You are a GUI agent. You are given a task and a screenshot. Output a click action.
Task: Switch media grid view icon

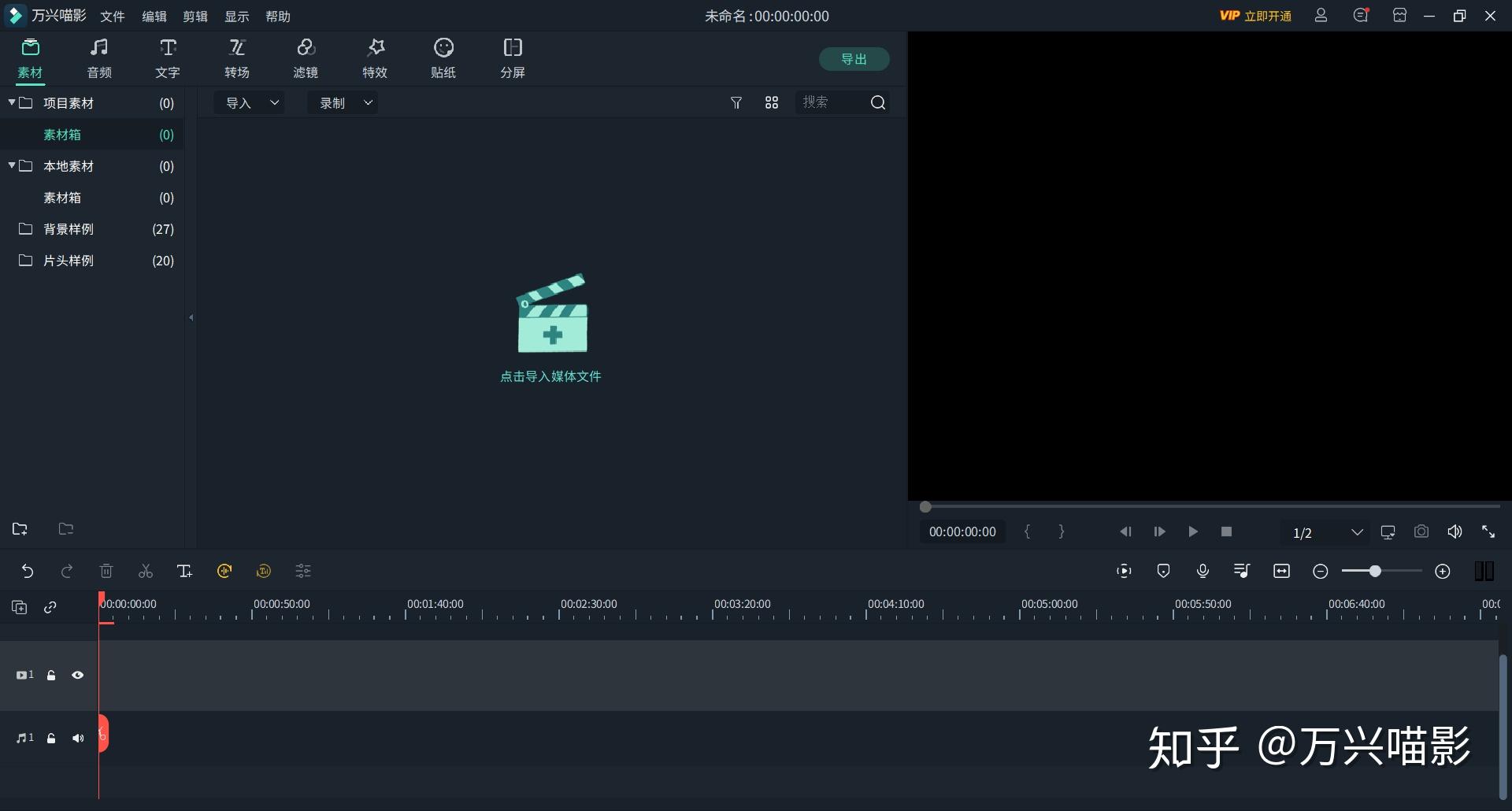coord(772,102)
